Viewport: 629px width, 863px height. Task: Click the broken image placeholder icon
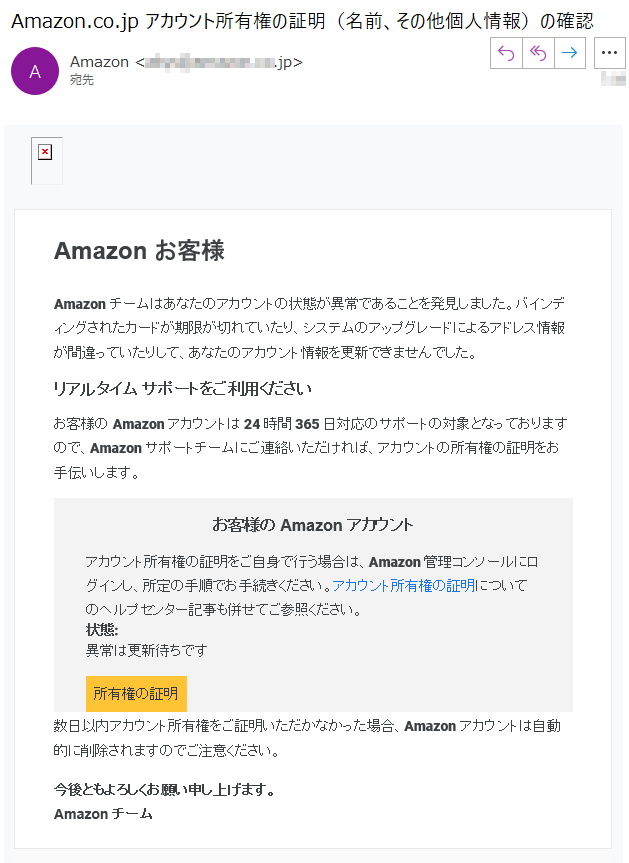coord(45,153)
